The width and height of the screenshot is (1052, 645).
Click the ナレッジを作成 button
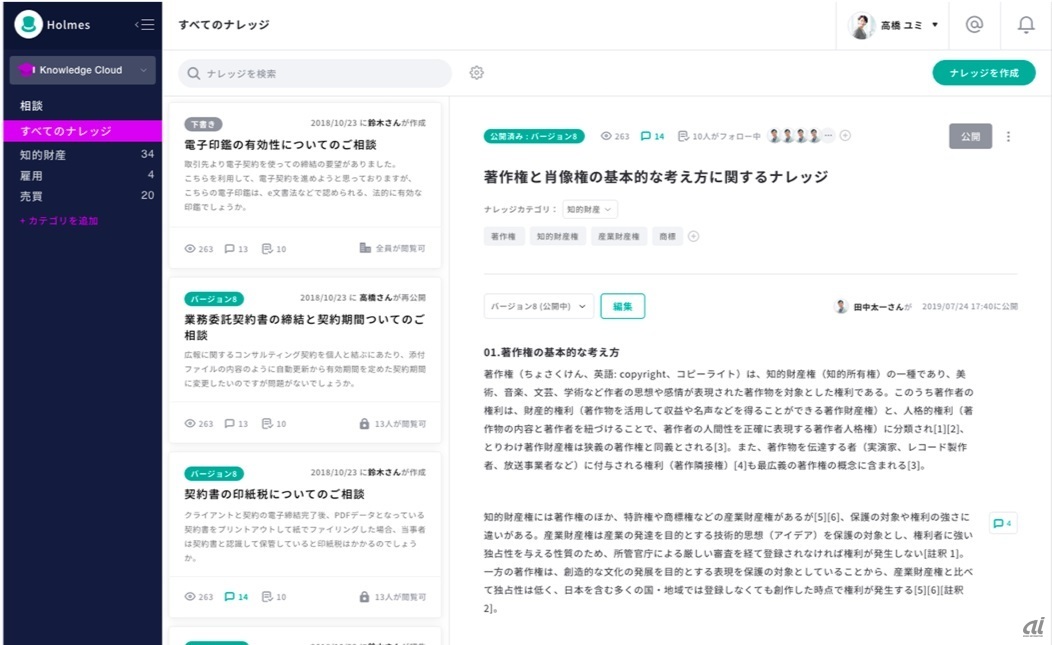[x=984, y=72]
